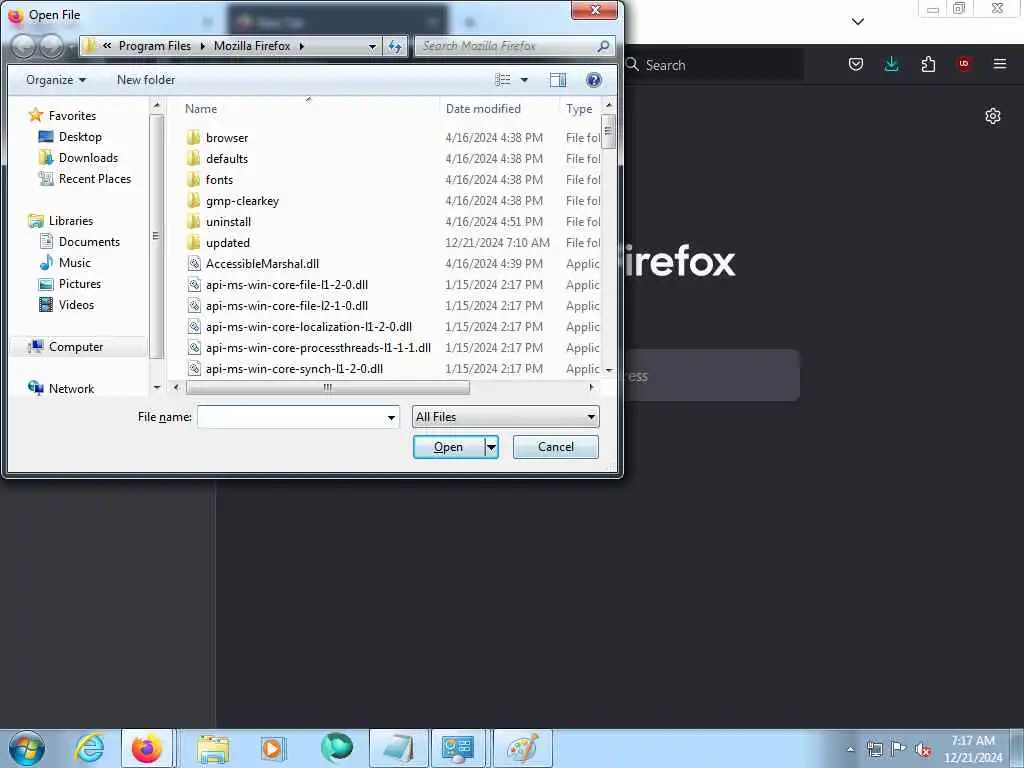Select Libraries in the navigation pane
The image size is (1024, 768).
pos(71,221)
